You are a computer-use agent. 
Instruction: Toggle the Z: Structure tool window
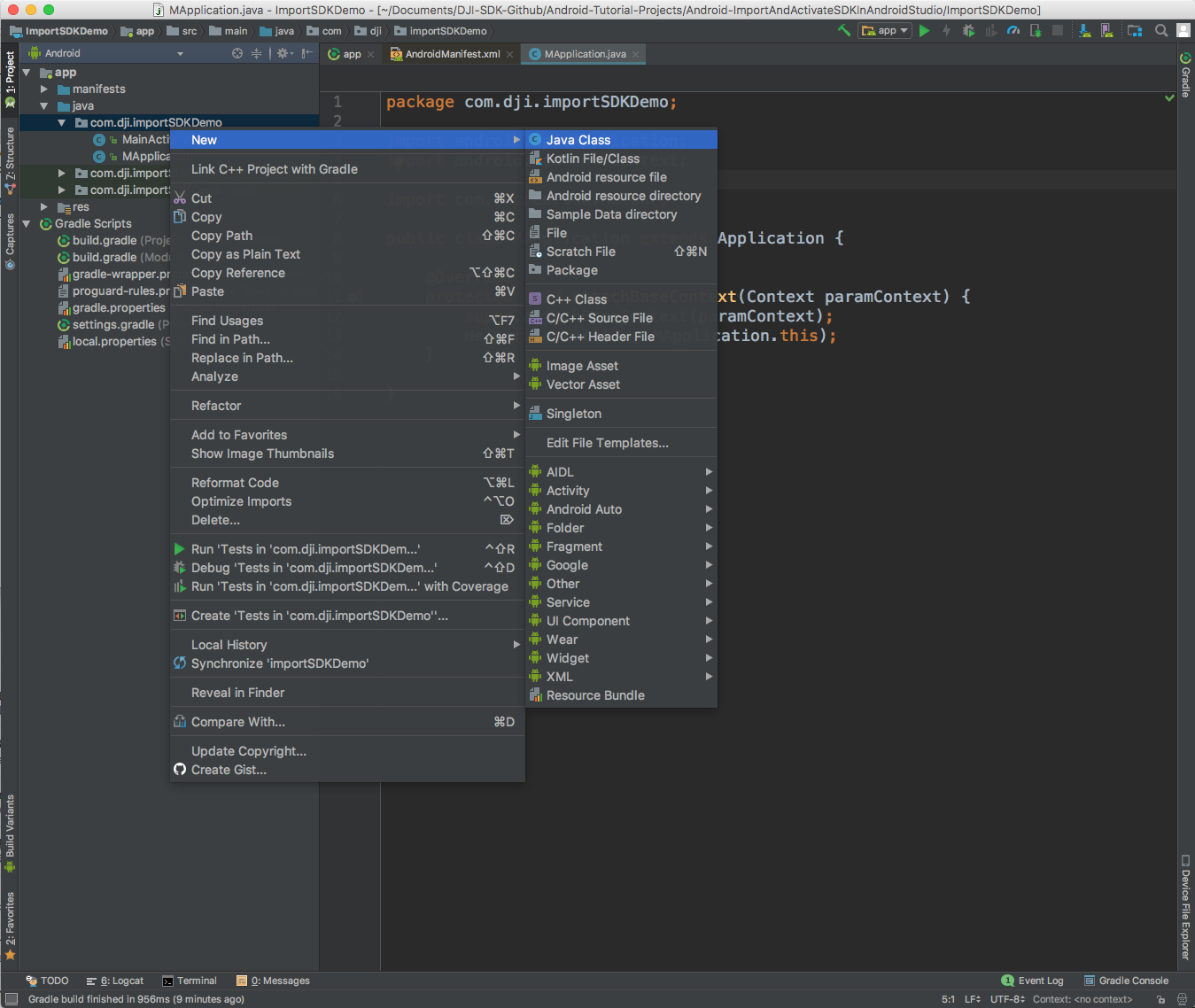(x=10, y=161)
